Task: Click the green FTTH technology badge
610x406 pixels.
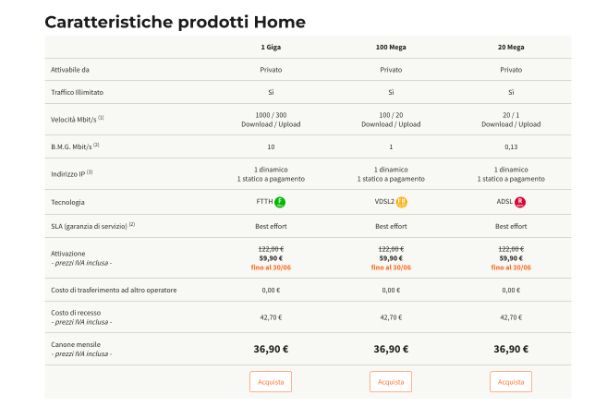Action: [x=280, y=202]
